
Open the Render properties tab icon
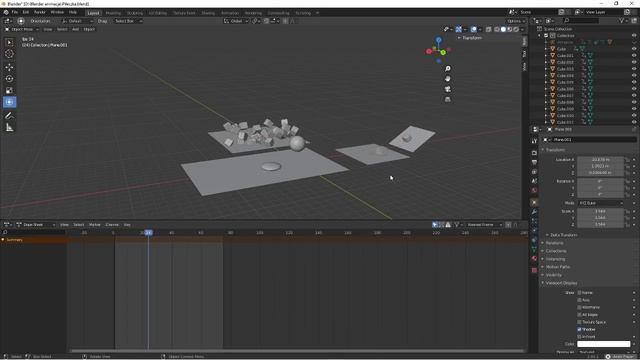click(x=534, y=153)
